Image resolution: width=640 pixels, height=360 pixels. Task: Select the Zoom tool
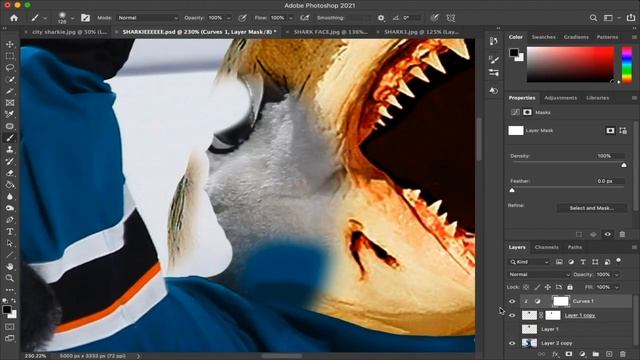click(10, 278)
